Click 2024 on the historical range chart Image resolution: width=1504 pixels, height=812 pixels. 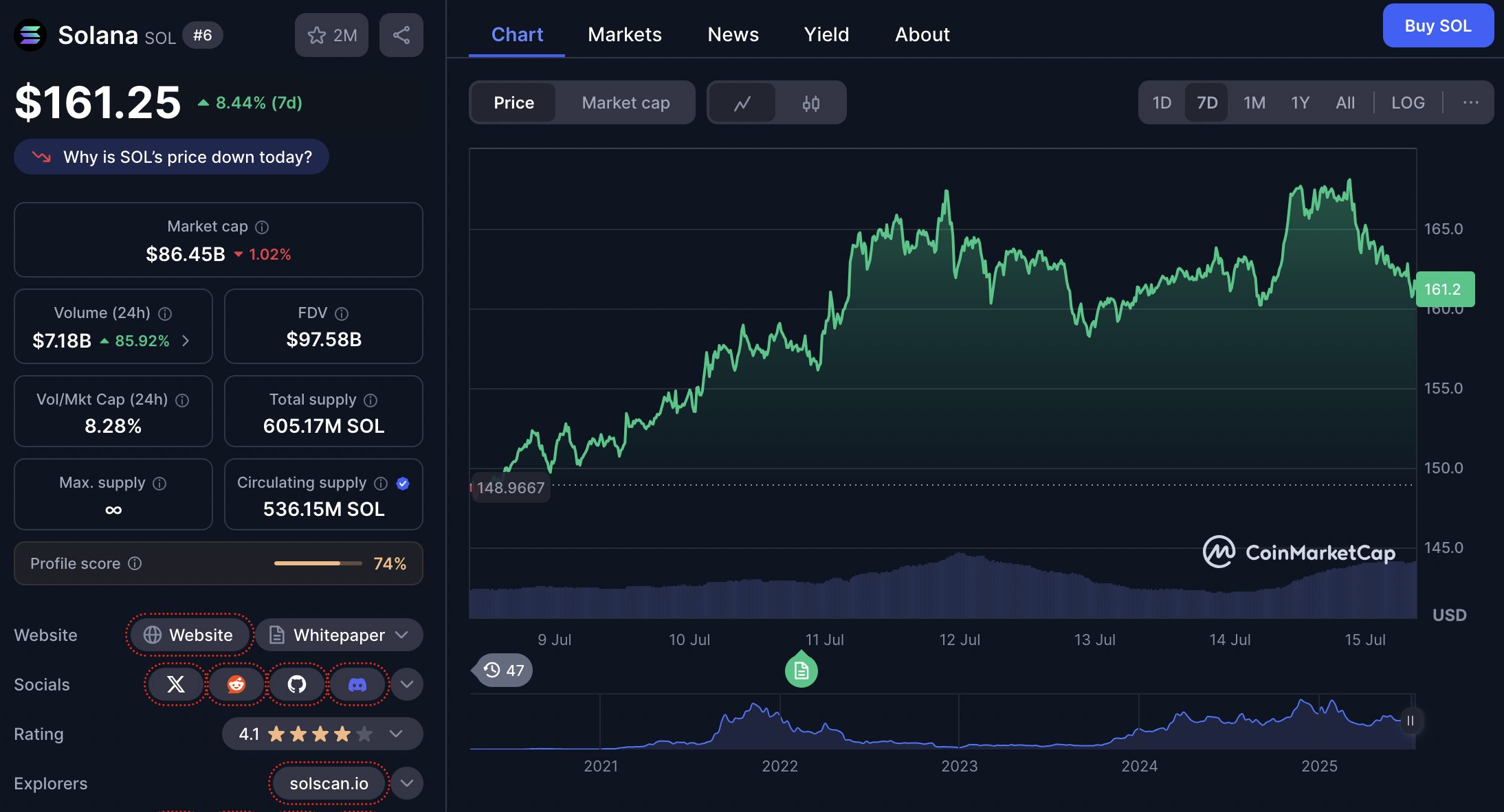tap(1139, 766)
